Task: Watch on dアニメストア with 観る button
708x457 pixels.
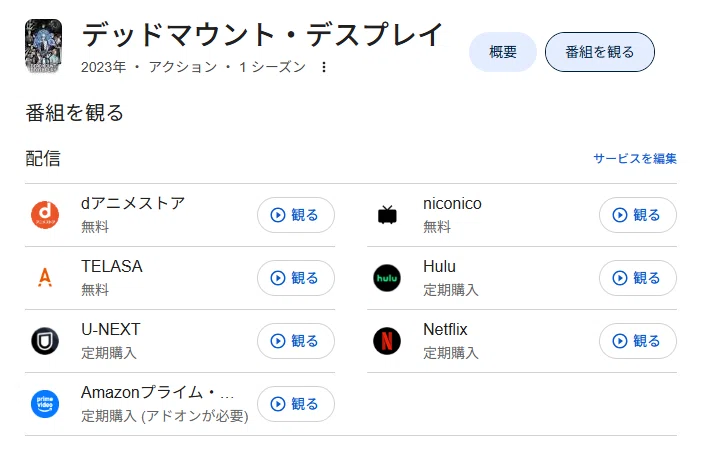Action: [x=296, y=215]
